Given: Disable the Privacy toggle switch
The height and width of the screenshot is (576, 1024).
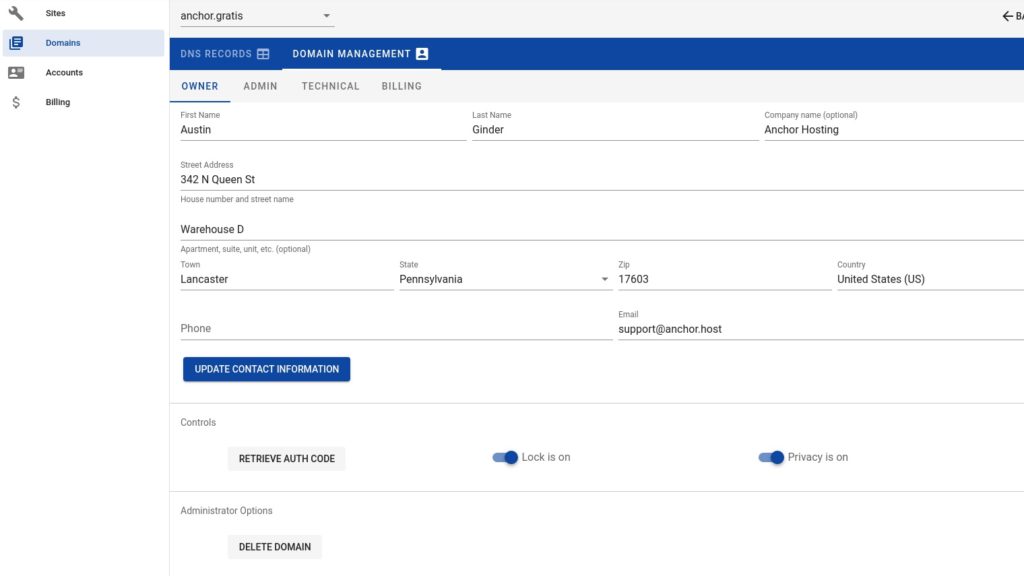Looking at the screenshot, I should [771, 457].
